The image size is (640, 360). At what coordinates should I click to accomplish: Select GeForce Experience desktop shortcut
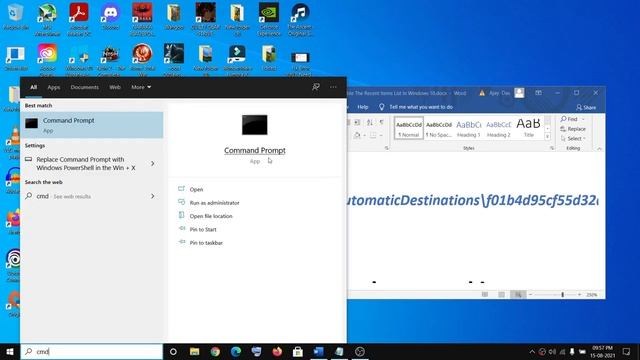pos(269,19)
